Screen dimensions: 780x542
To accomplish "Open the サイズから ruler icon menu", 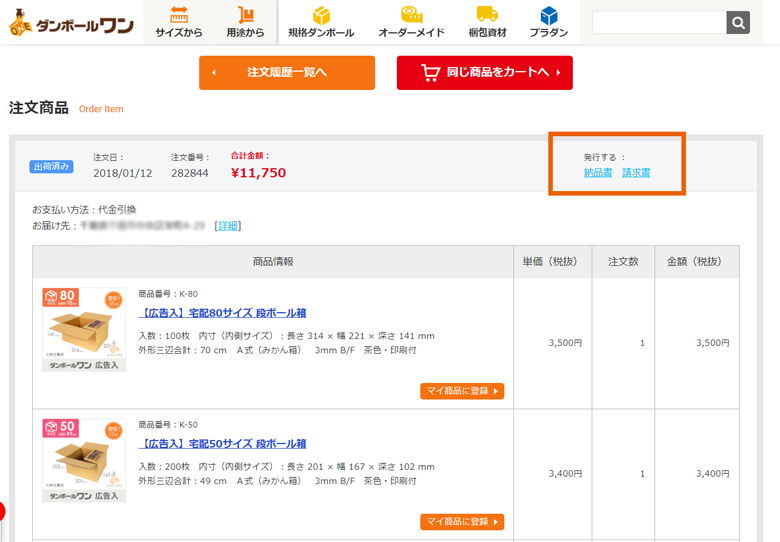I will pos(179,22).
